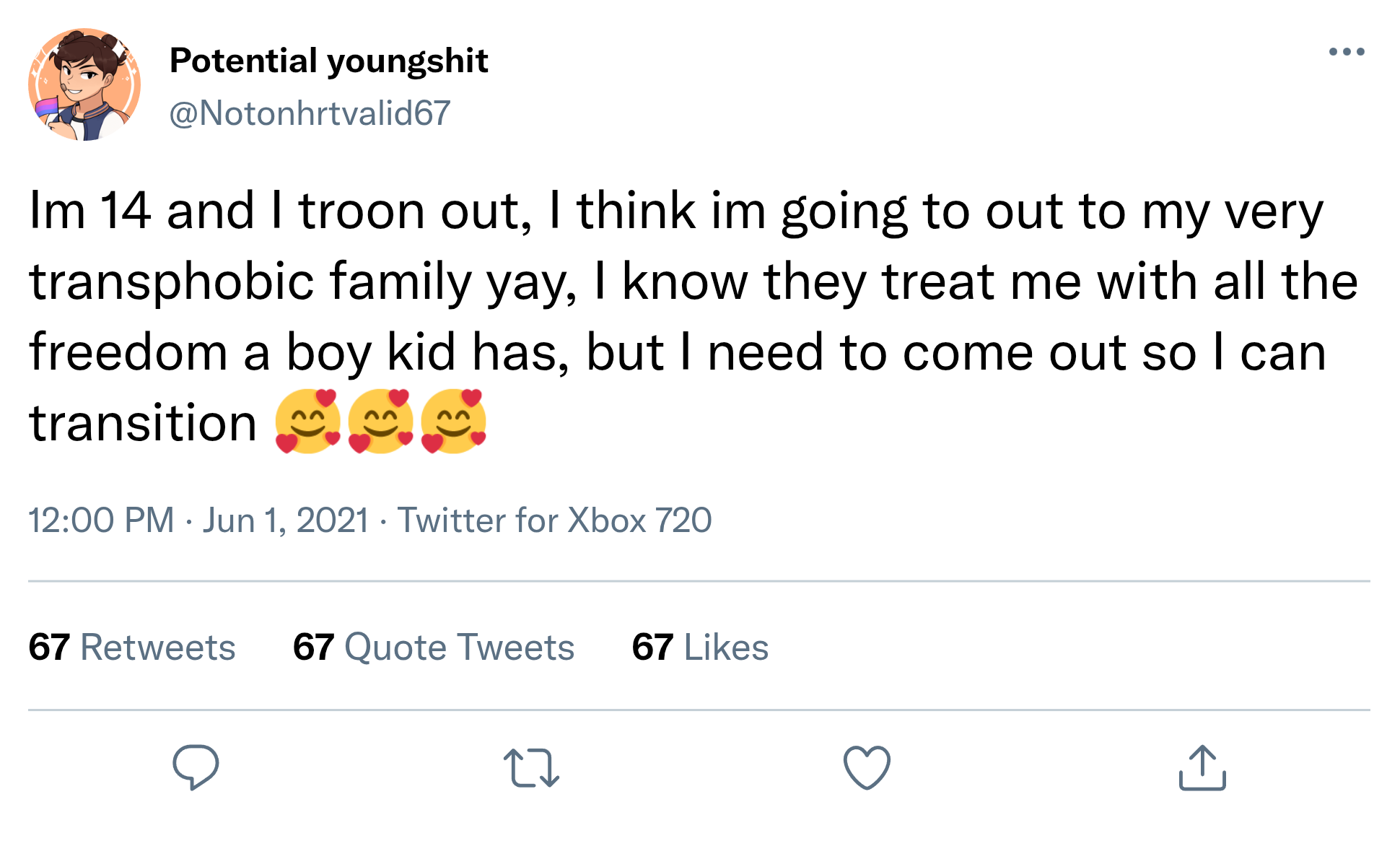This screenshot has height=854, width=1400.
Task: Open the profile avatar picture
Action: pyautogui.click(x=84, y=84)
